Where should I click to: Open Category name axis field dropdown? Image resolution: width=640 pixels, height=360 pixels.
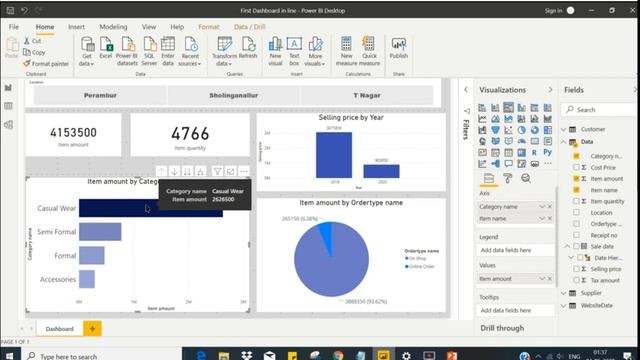(x=542, y=207)
